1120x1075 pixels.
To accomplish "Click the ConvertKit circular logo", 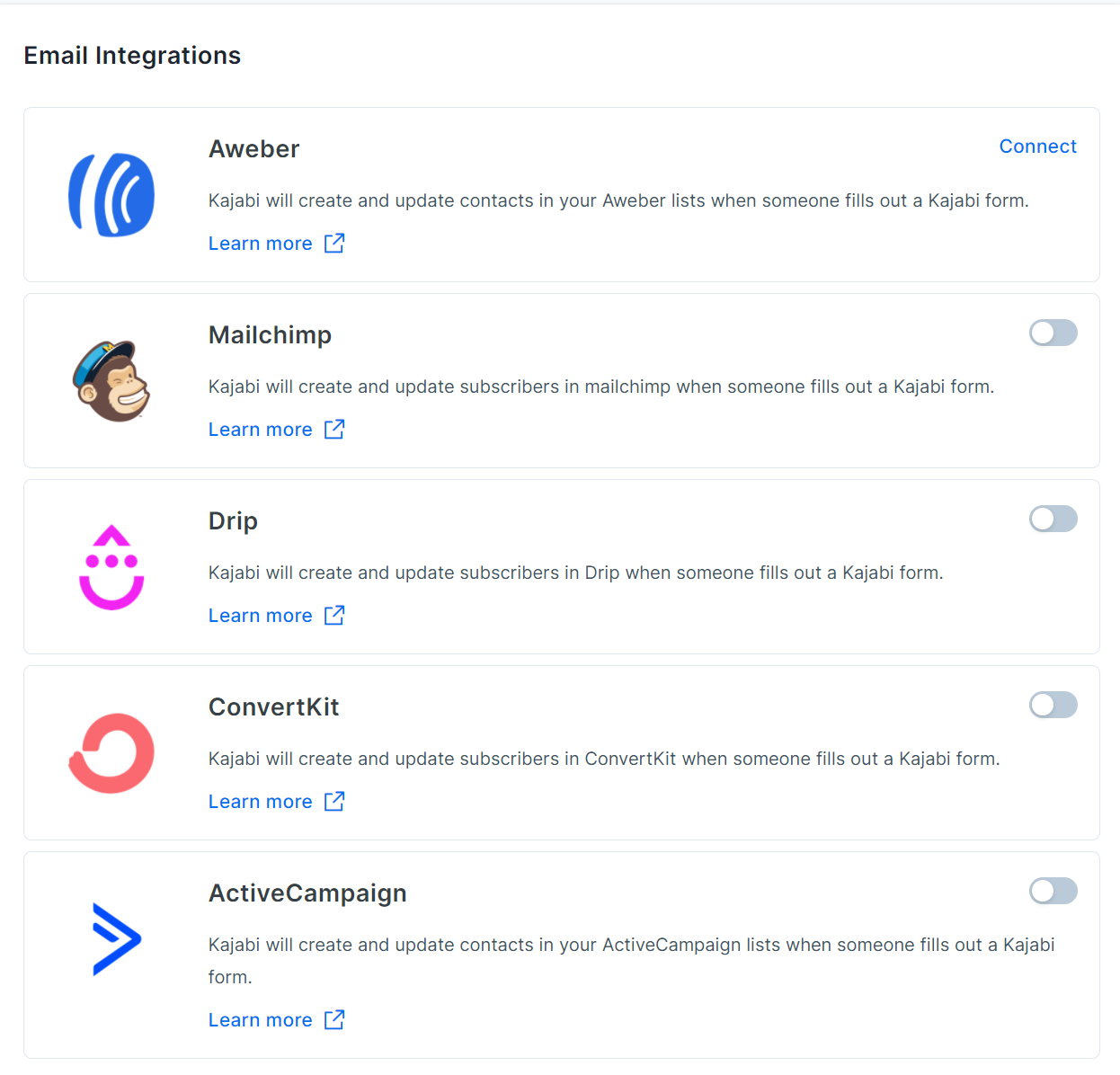I will [x=111, y=753].
